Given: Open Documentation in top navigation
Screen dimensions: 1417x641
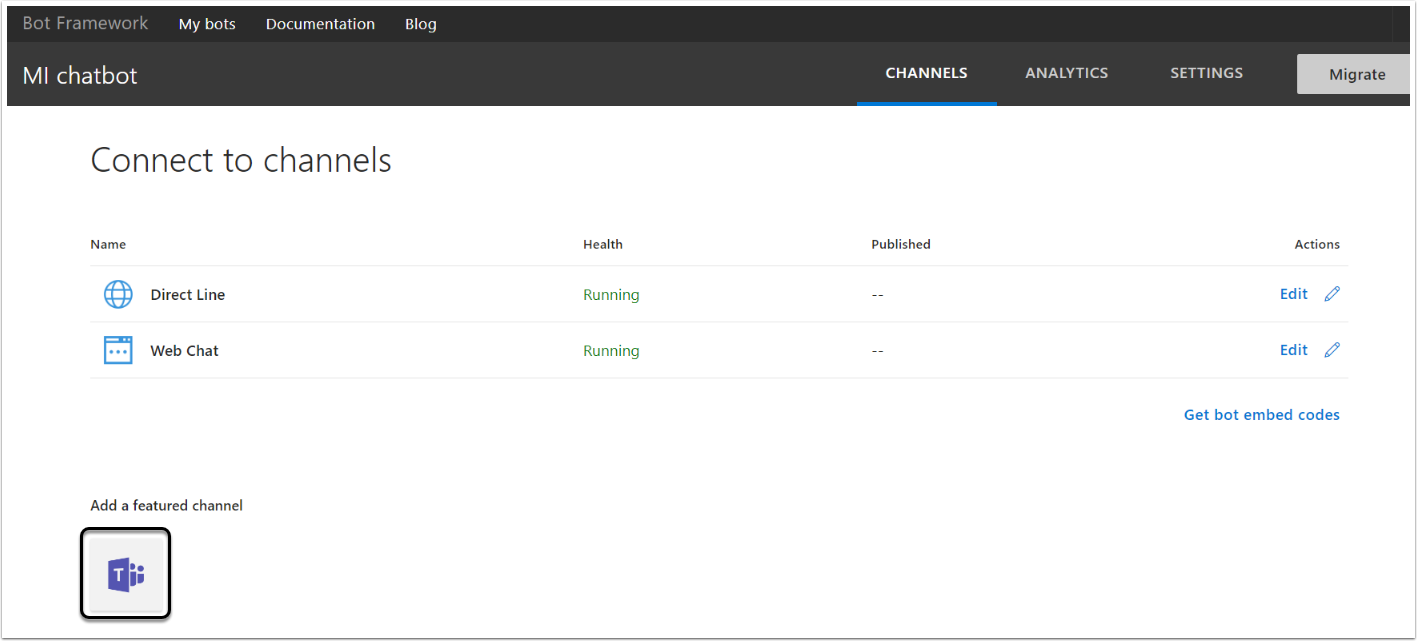Looking at the screenshot, I should click(x=320, y=24).
